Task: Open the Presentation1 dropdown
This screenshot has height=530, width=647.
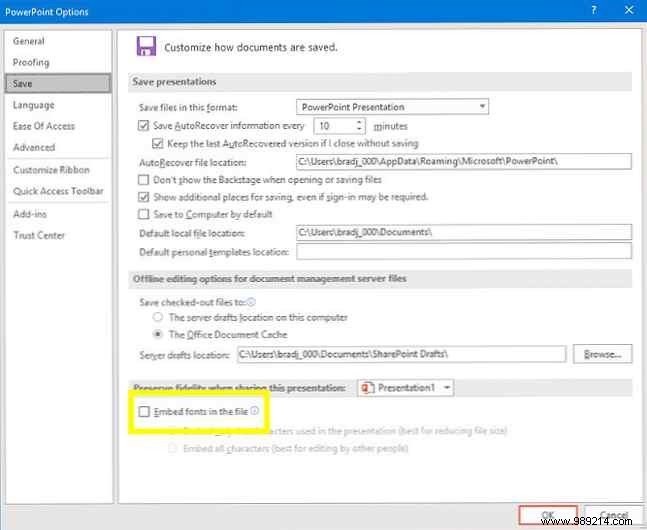Action: pyautogui.click(x=406, y=388)
